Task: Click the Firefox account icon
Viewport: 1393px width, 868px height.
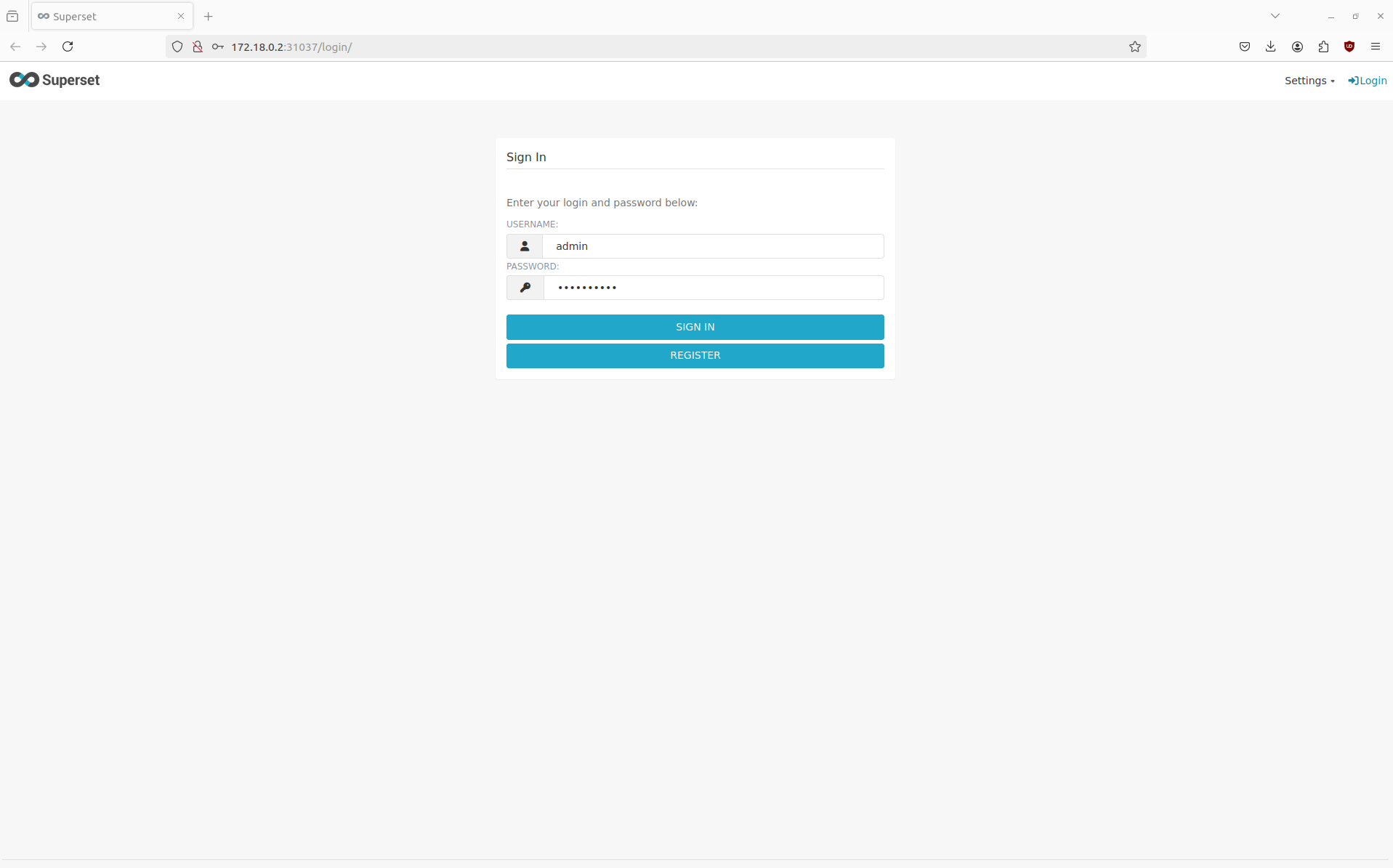Action: point(1297,46)
